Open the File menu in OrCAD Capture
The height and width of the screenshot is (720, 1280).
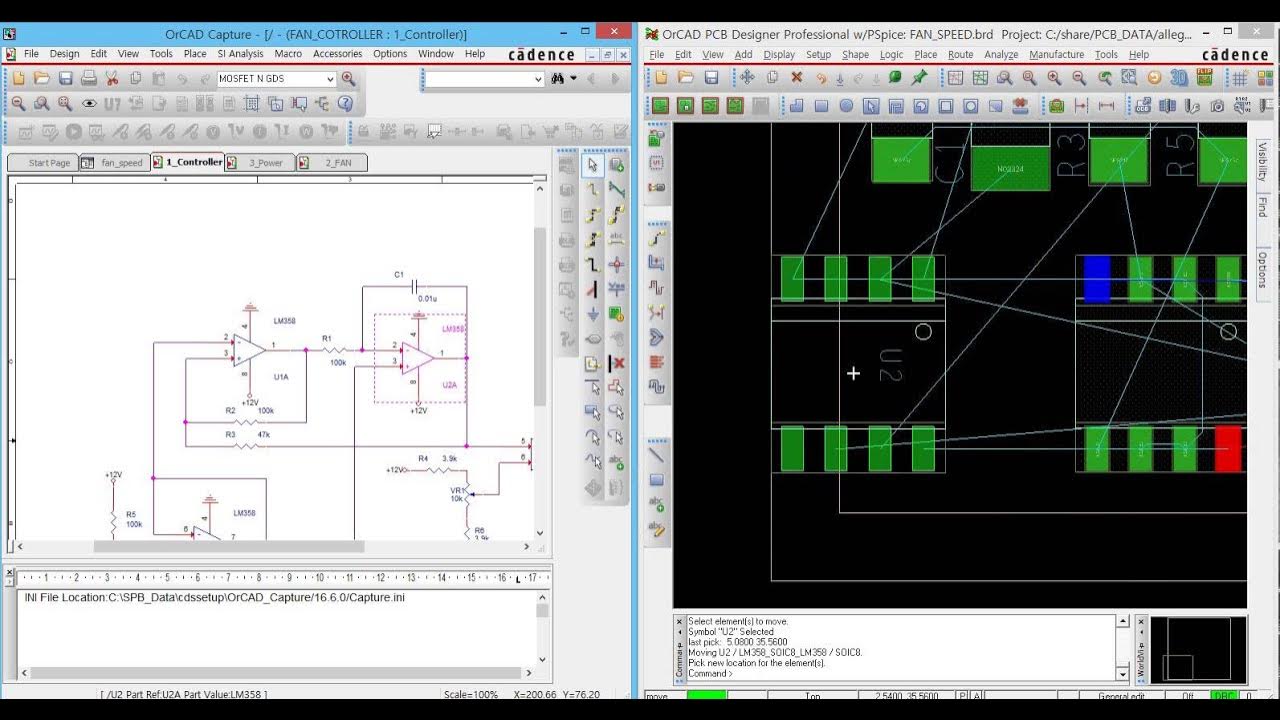[31, 54]
